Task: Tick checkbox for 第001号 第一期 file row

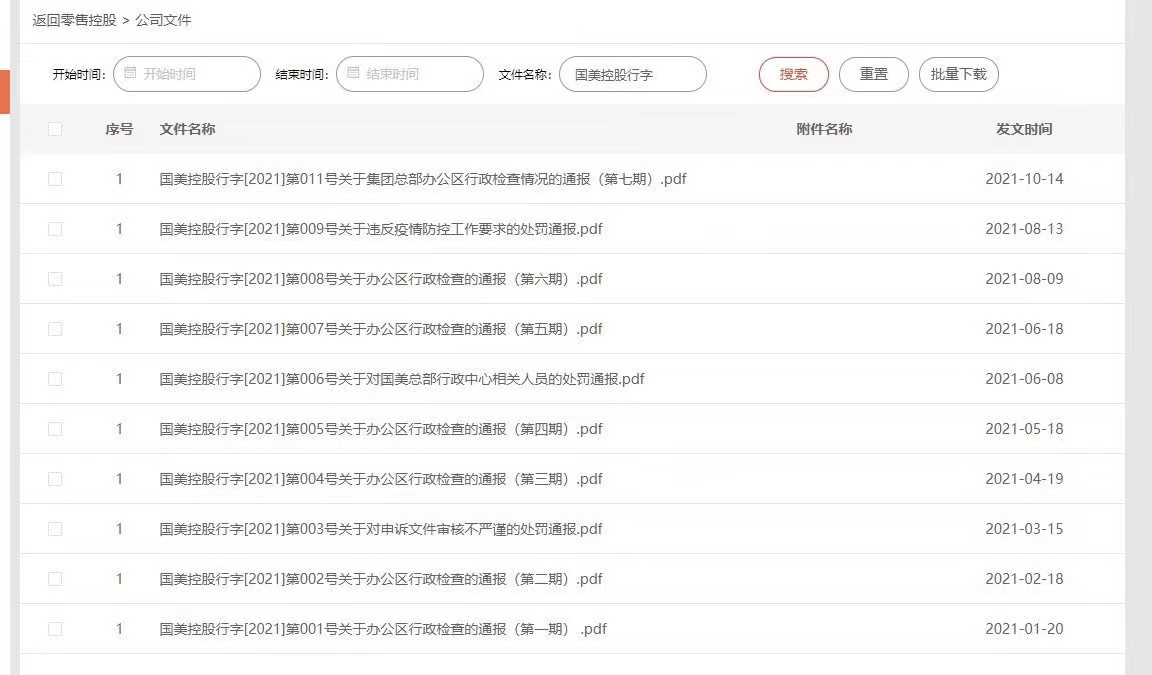Action: pyautogui.click(x=55, y=629)
